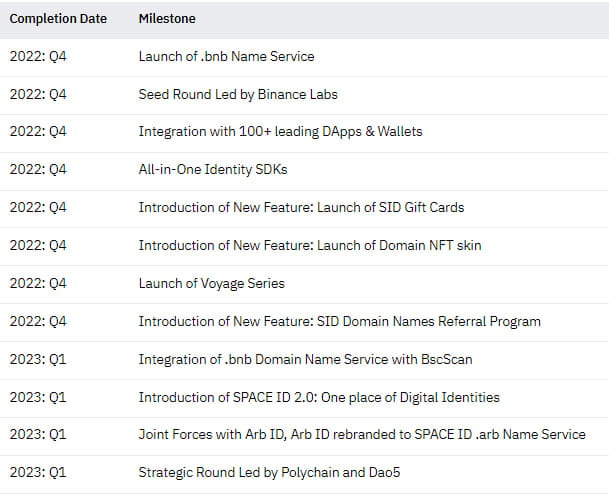Click SID Domain Names Referral Program milestone
Image resolution: width=609 pixels, height=495 pixels.
[339, 321]
